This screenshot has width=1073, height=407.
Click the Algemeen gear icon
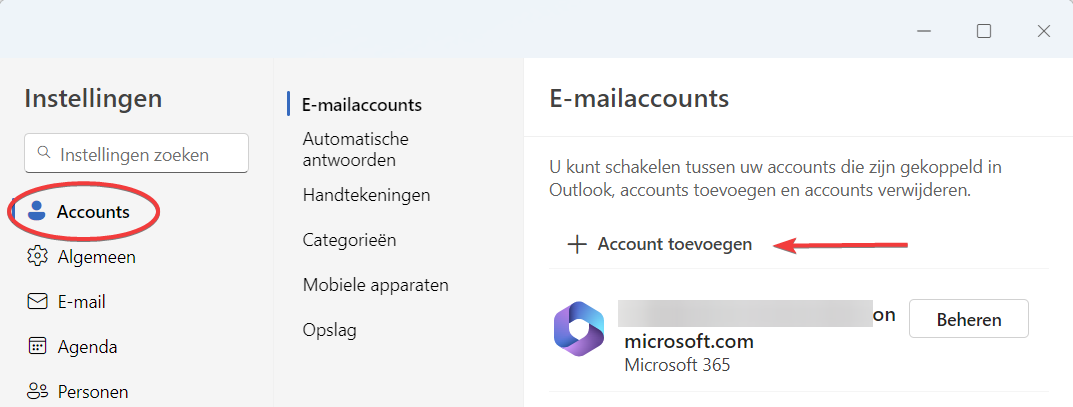click(37, 256)
